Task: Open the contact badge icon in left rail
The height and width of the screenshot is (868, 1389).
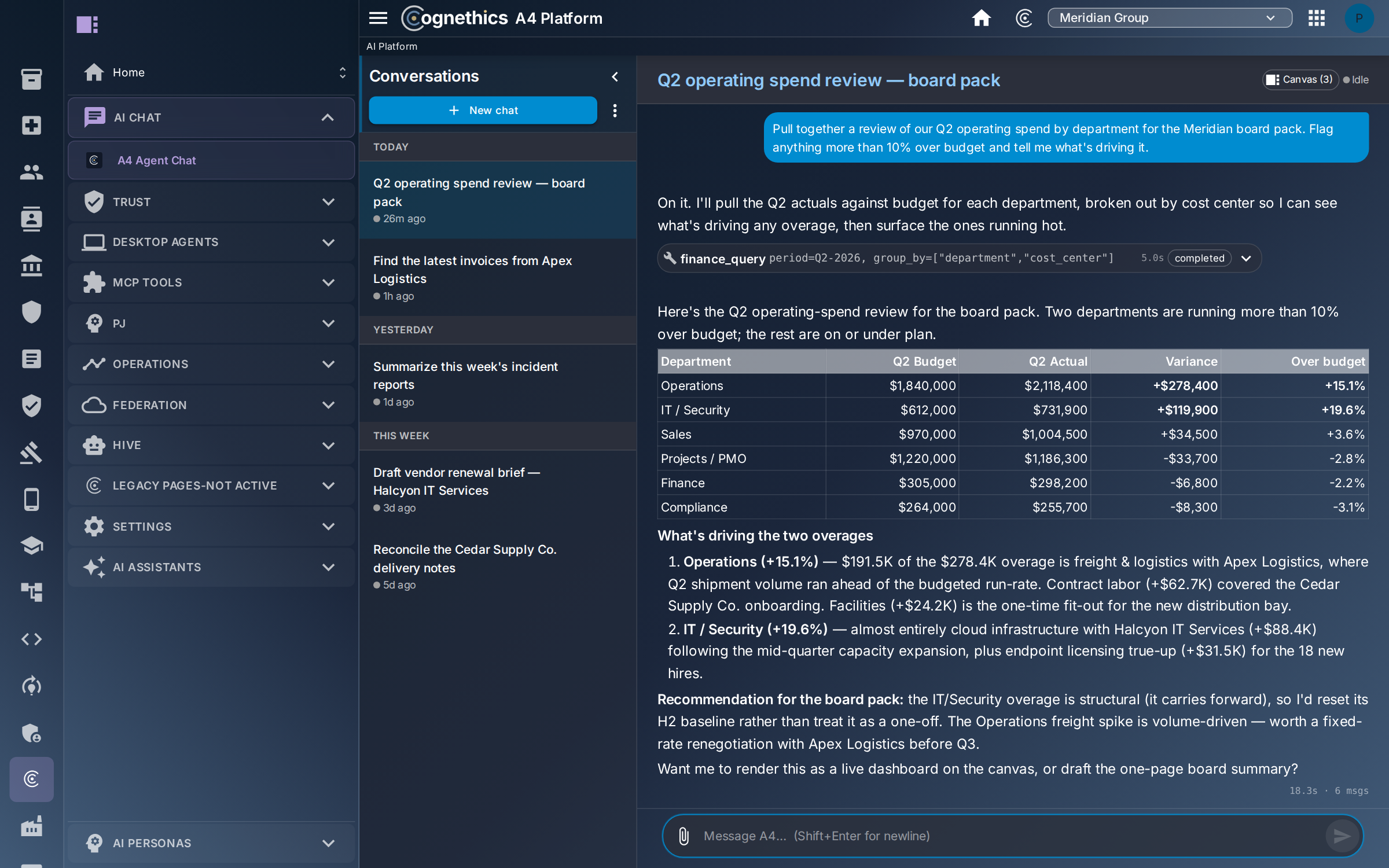Action: [31, 219]
